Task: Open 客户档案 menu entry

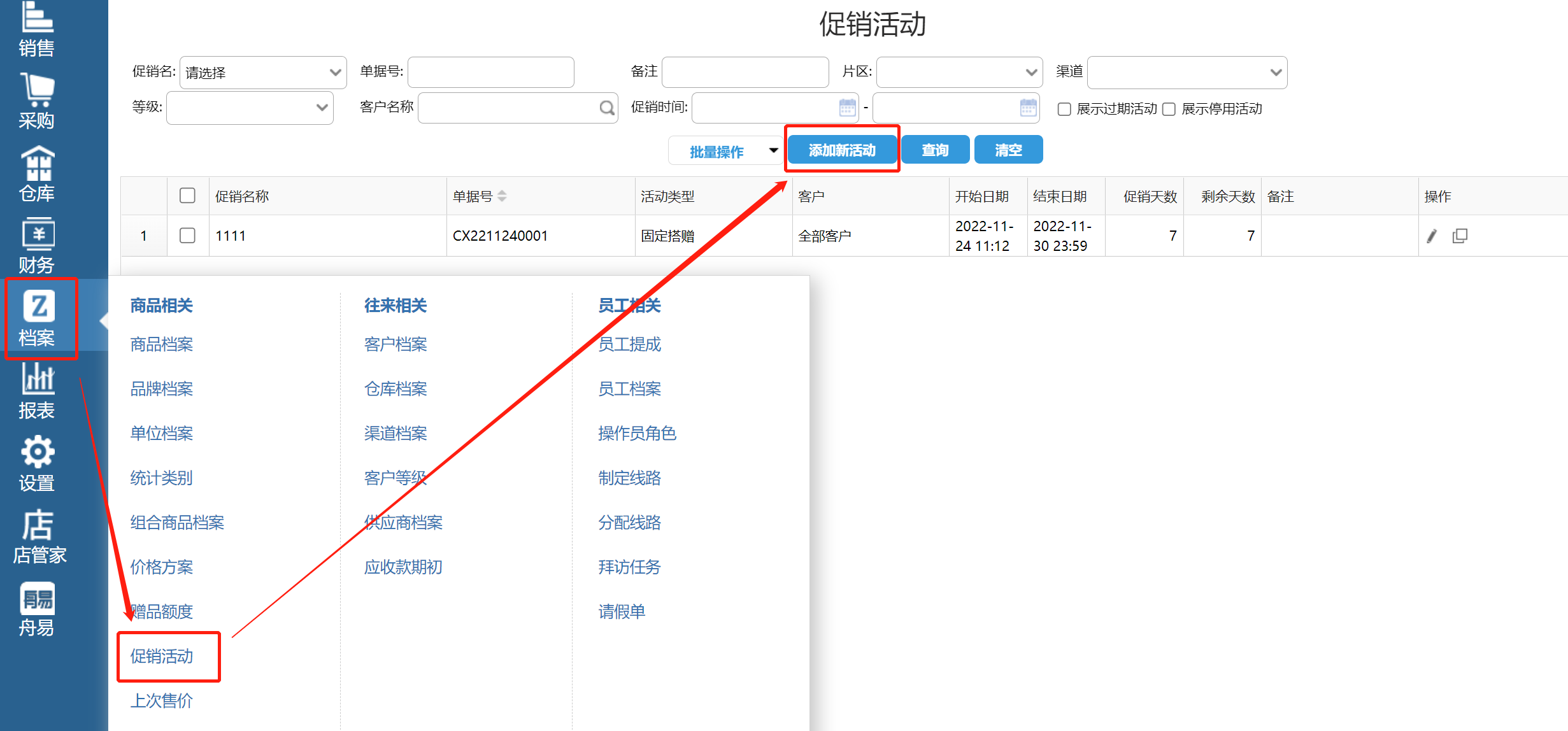Action: [396, 344]
